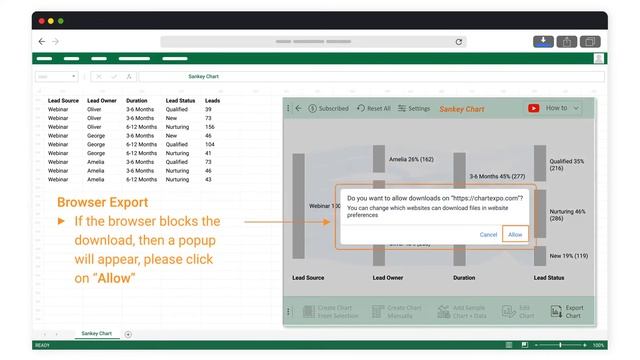This screenshot has height=360, width=640.
Task: Click ChartExpo panel back arrow
Action: point(298,108)
